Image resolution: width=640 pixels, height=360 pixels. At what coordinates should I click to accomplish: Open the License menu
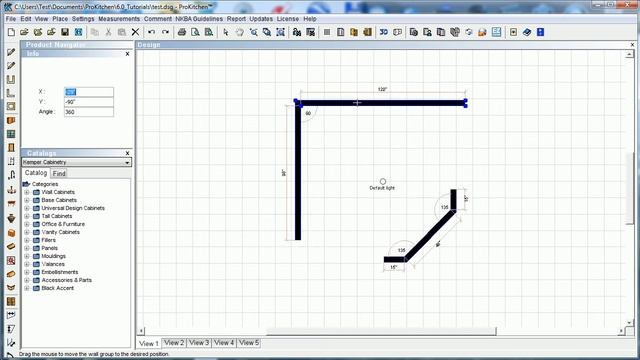(x=288, y=19)
